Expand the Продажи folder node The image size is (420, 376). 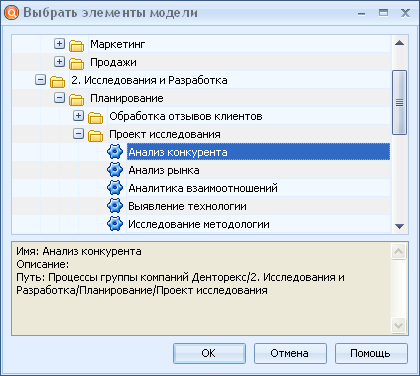pyautogui.click(x=59, y=61)
